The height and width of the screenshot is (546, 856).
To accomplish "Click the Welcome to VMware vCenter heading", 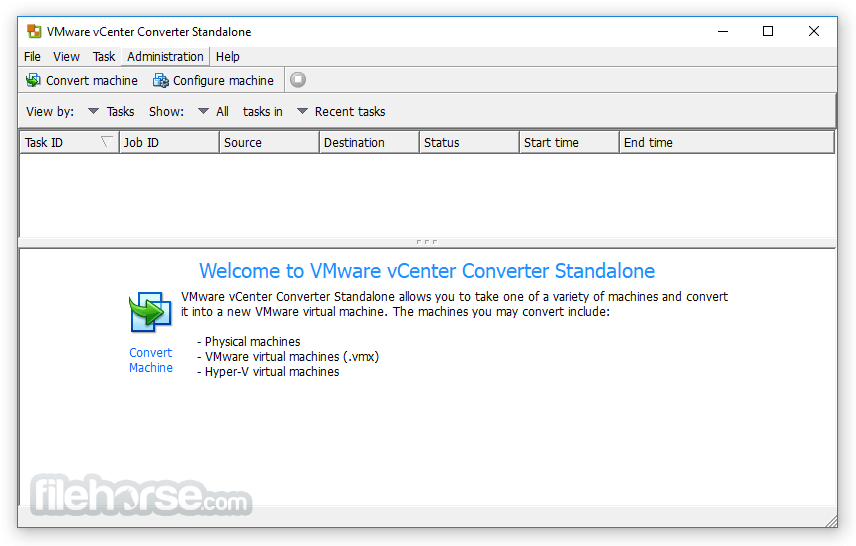I will point(427,271).
